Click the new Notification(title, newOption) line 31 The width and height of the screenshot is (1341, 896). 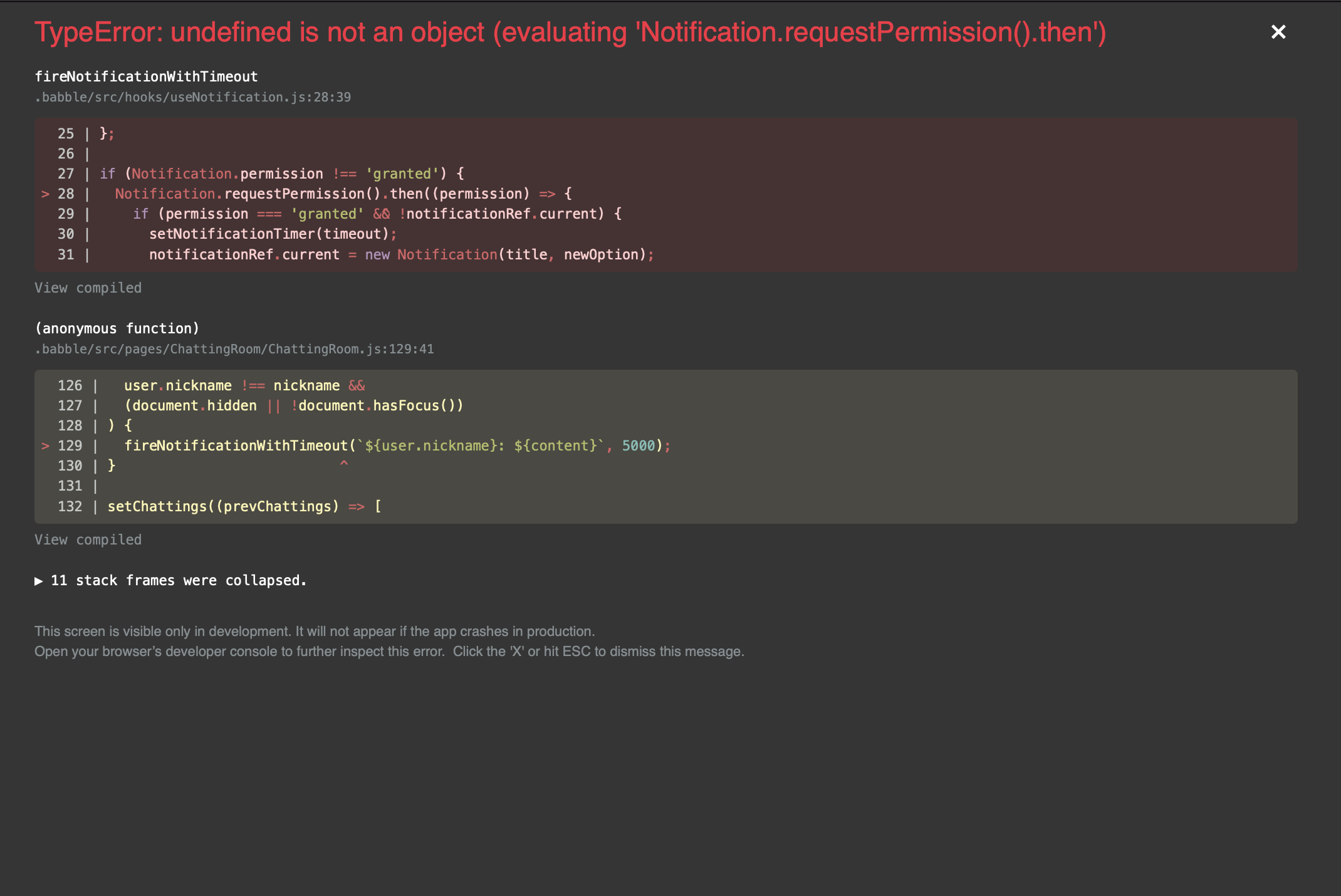(401, 254)
